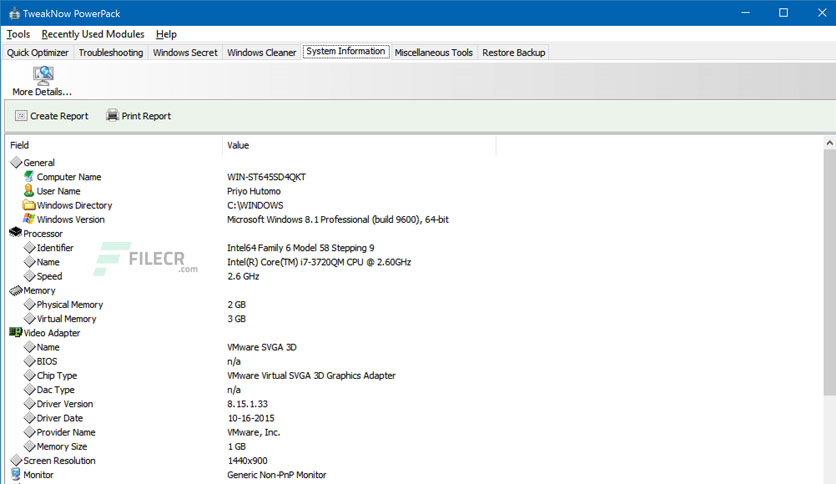Image resolution: width=836 pixels, height=484 pixels.
Task: Select the Computer Name row label
Action: tap(69, 177)
